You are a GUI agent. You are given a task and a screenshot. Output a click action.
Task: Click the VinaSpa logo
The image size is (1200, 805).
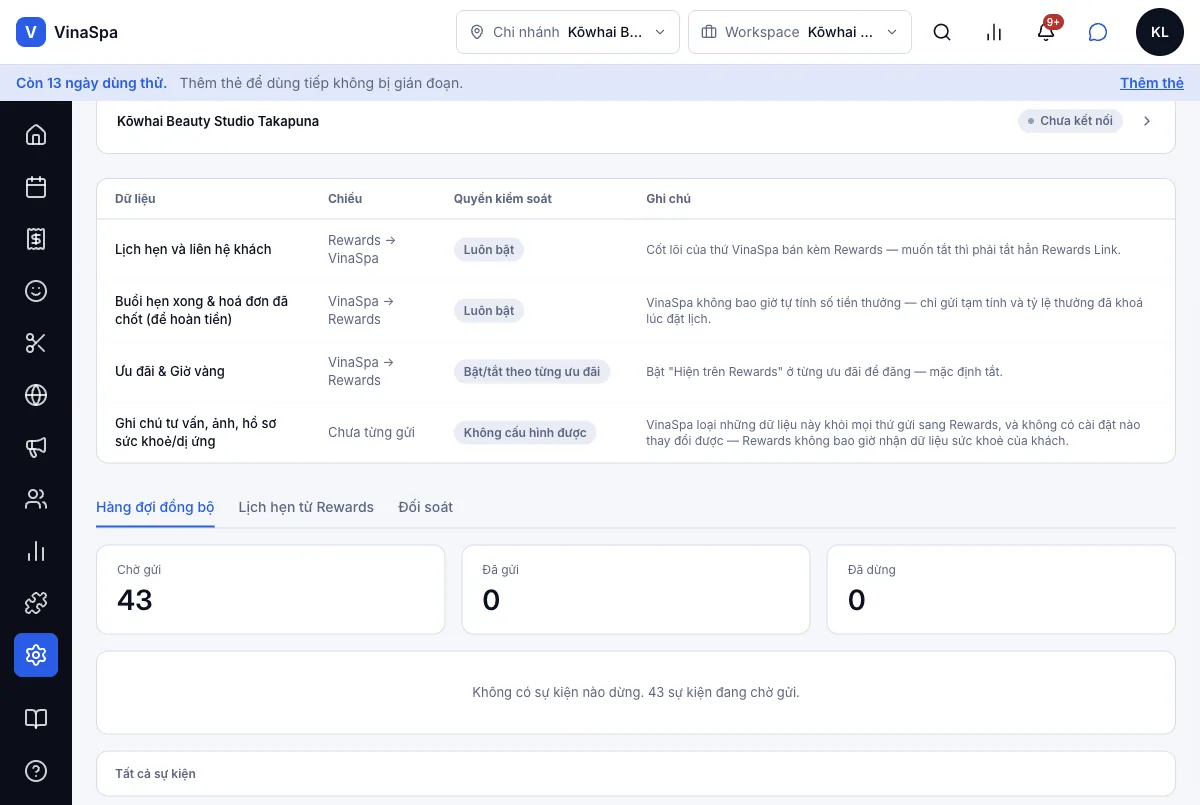tap(67, 32)
